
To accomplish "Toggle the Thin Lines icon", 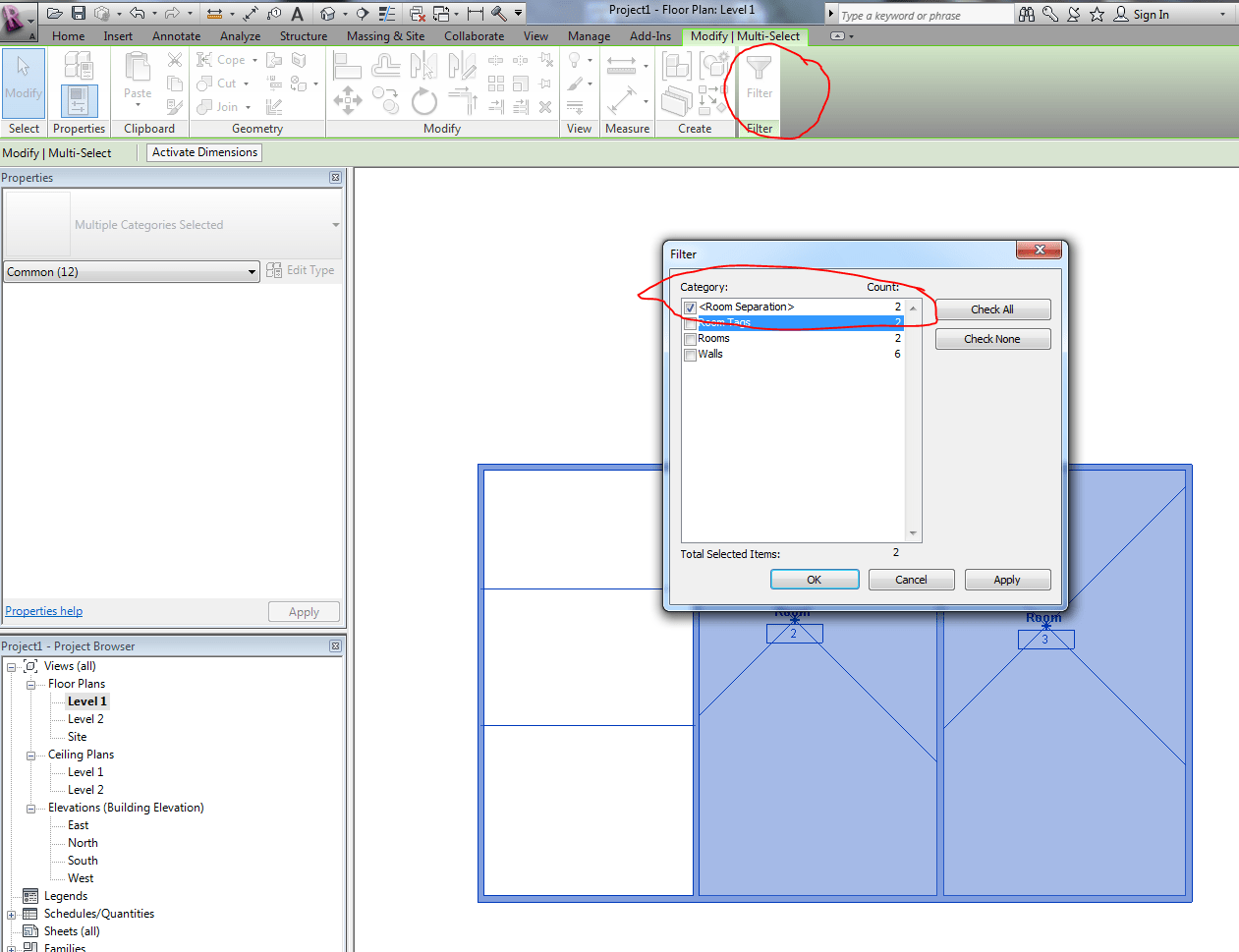I will point(387,14).
